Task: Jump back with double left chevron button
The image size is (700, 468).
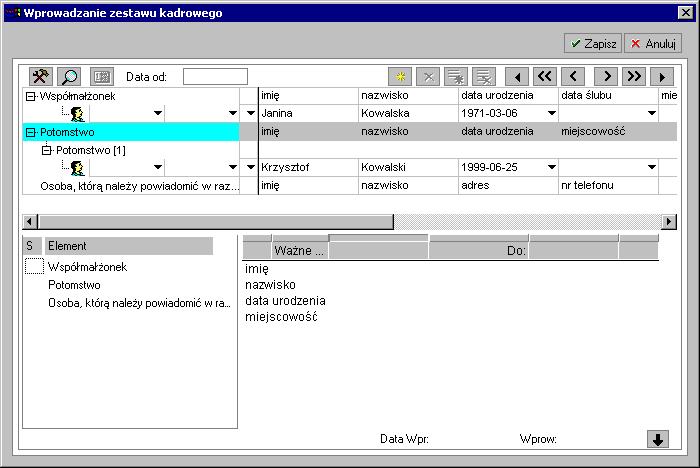Action: [545, 77]
